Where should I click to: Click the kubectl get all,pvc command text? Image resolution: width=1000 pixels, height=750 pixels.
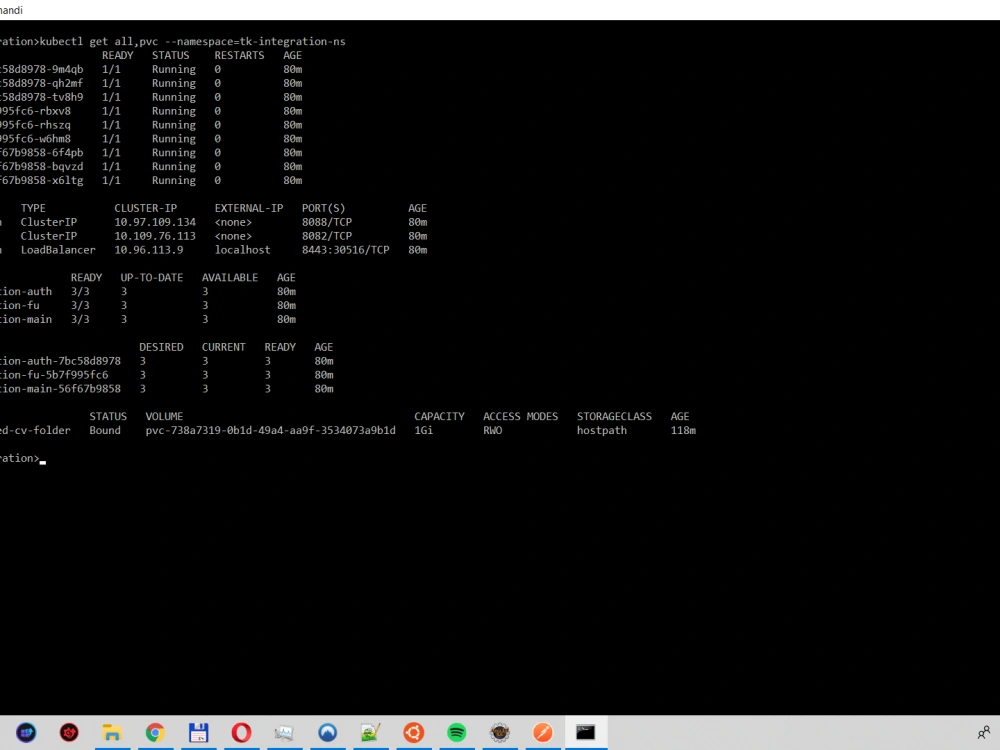coord(192,41)
